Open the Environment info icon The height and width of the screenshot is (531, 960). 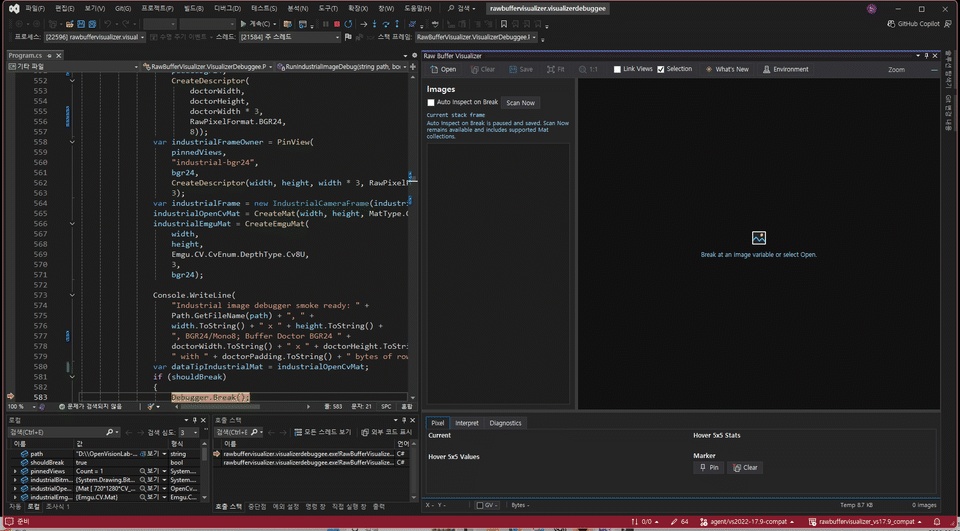767,69
